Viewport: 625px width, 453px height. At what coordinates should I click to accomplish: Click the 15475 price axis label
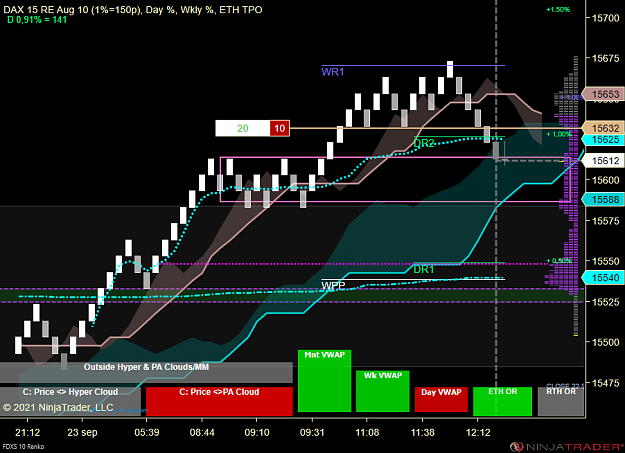pyautogui.click(x=605, y=383)
